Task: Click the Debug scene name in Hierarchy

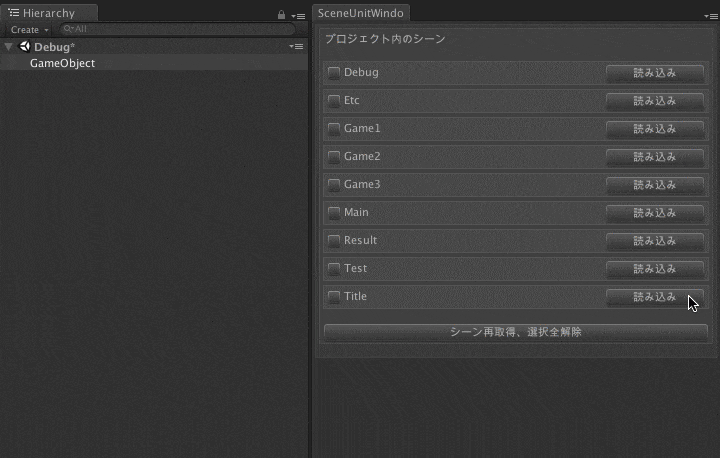Action: (54, 47)
